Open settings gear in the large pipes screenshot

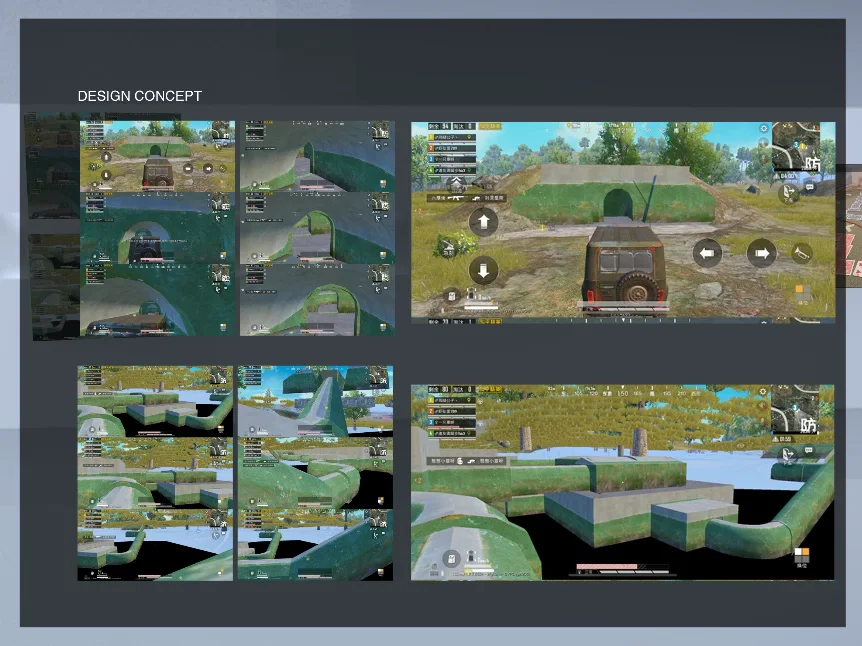pos(762,391)
